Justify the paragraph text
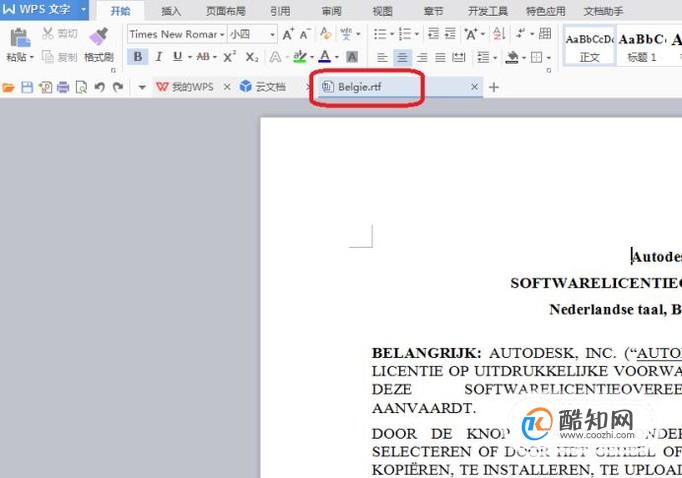This screenshot has height=478, width=682. (x=440, y=57)
